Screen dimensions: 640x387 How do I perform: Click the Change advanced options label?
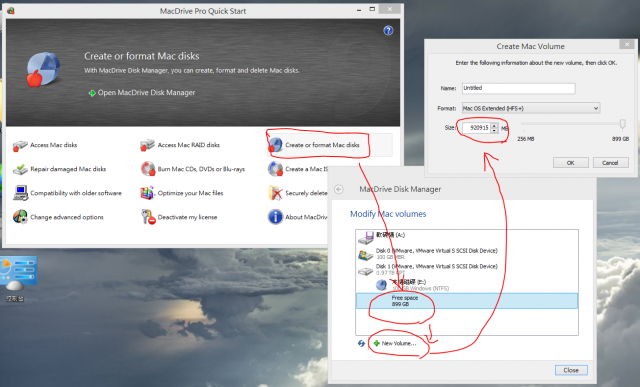[x=67, y=217]
